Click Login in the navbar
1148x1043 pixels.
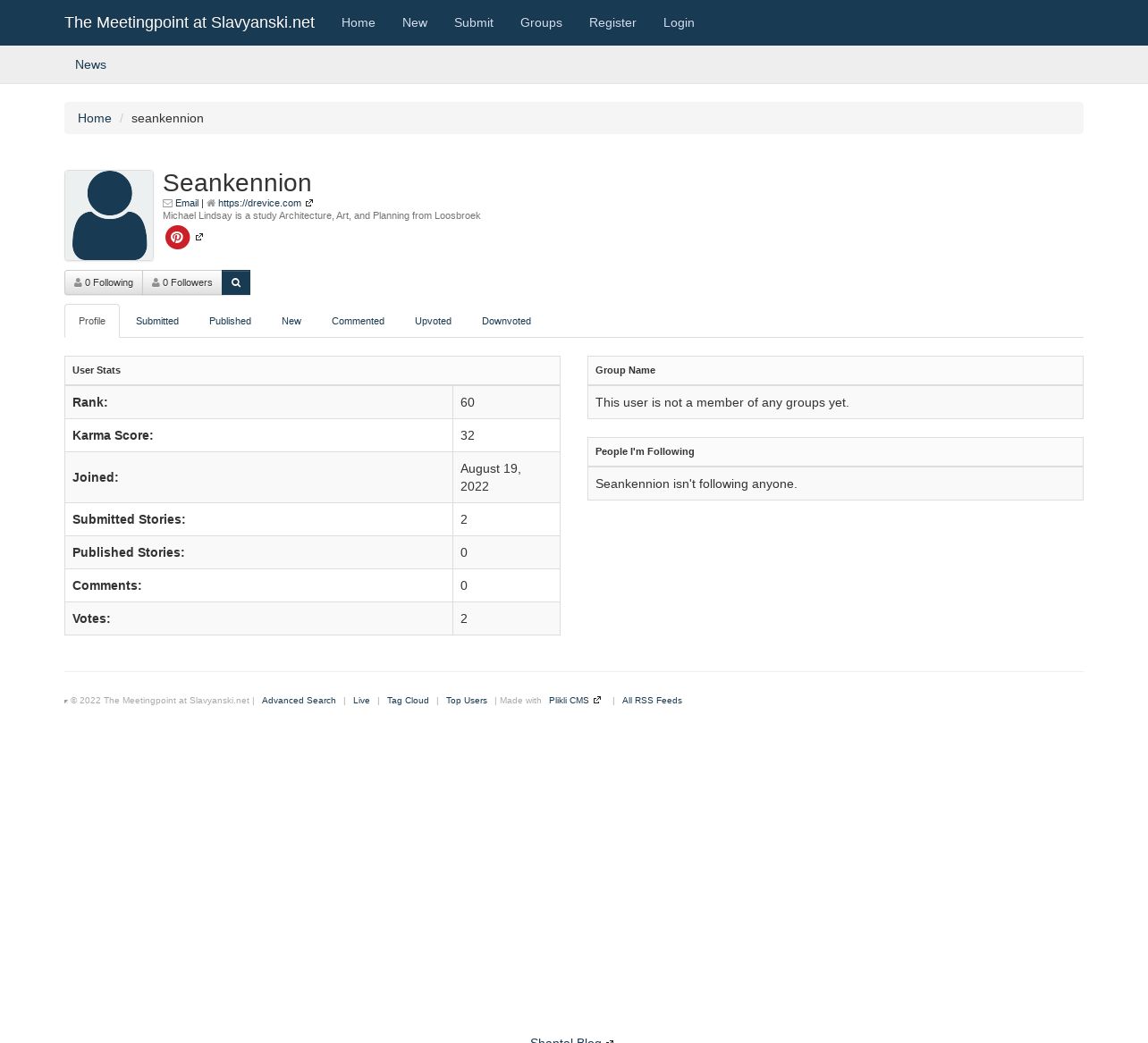[679, 22]
